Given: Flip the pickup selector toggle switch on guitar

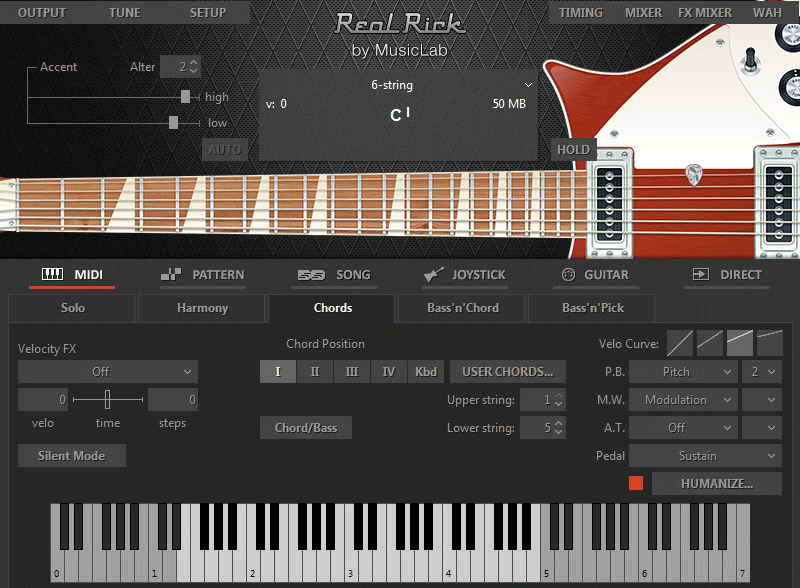Looking at the screenshot, I should coord(750,60).
